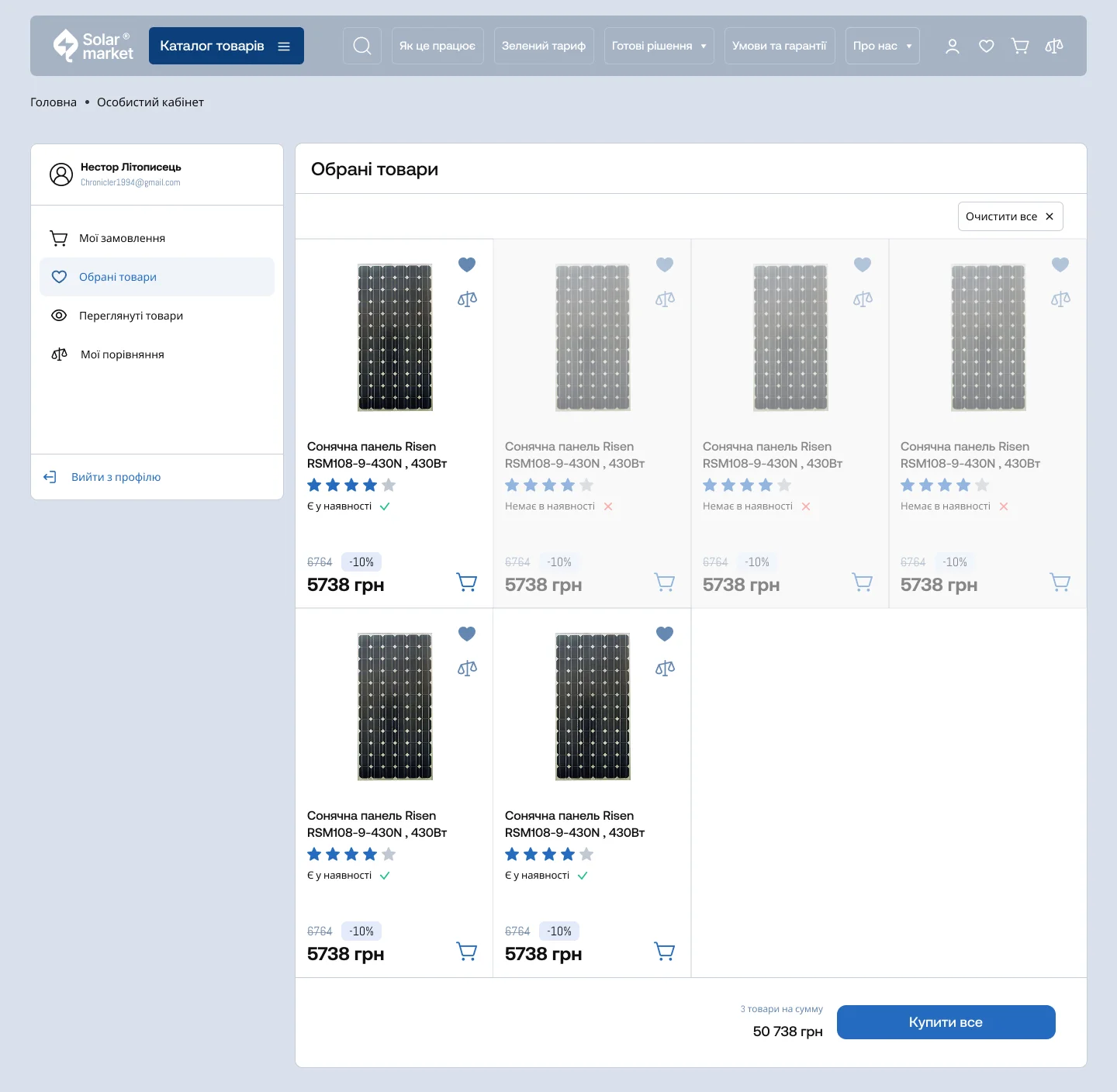The width and height of the screenshot is (1117, 1092).
Task: Click the total sum 50 738 грн
Action: (788, 1032)
